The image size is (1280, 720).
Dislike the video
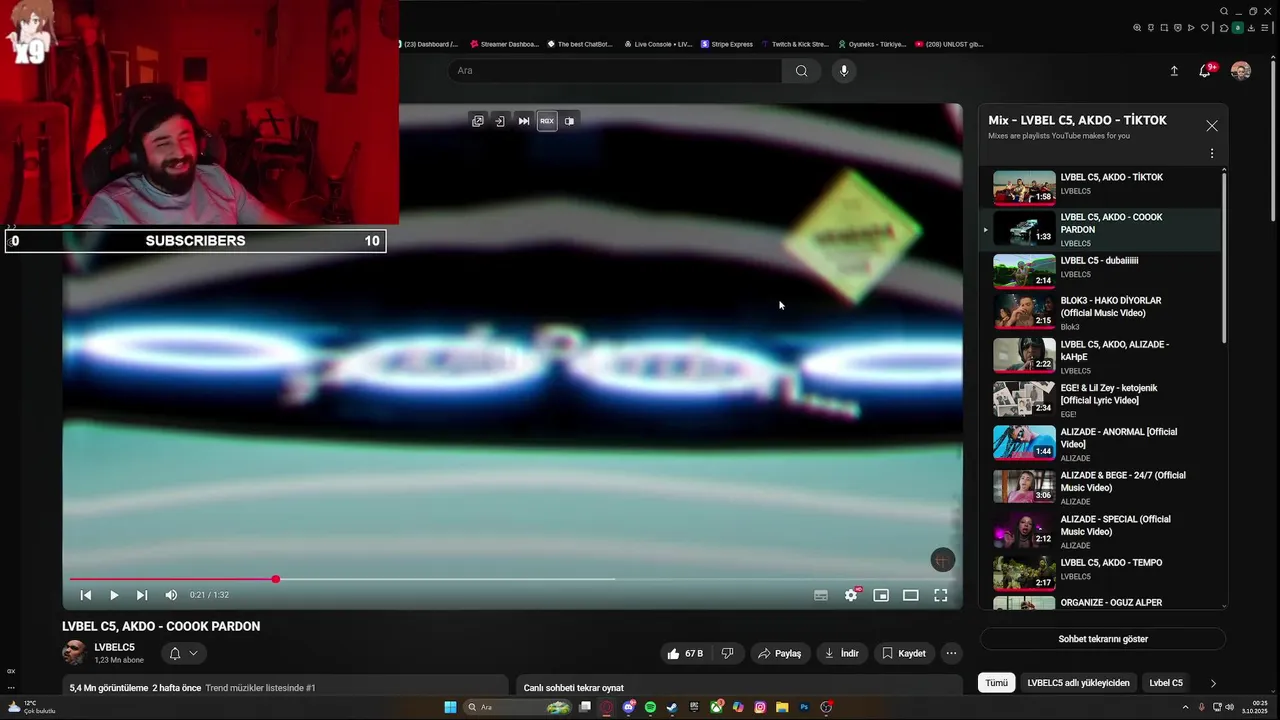tap(728, 653)
